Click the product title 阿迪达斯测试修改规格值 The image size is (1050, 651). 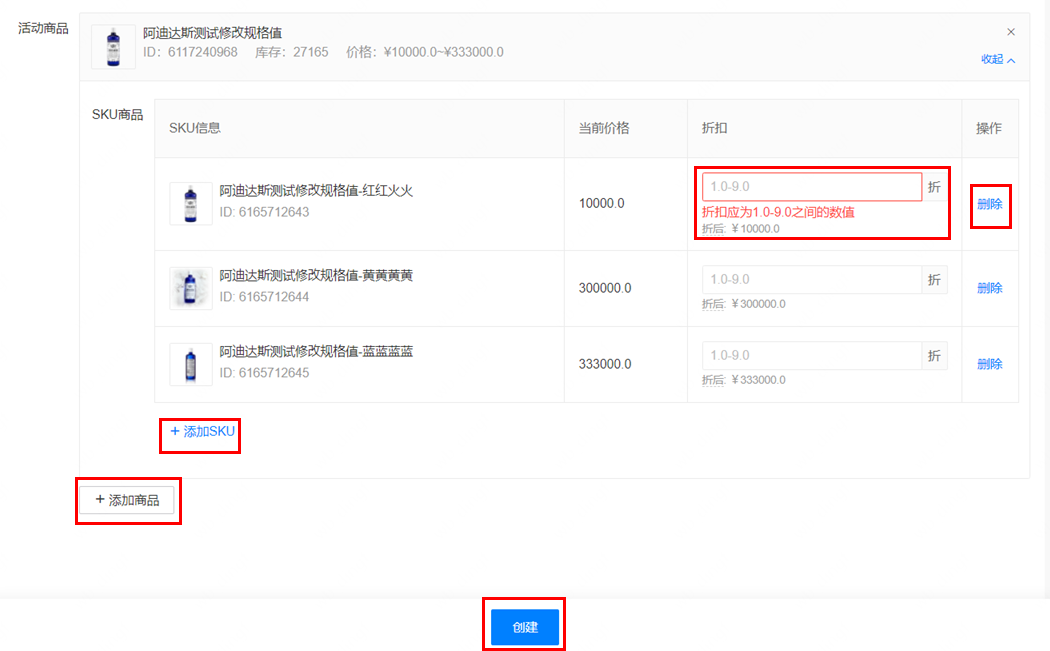point(212,34)
